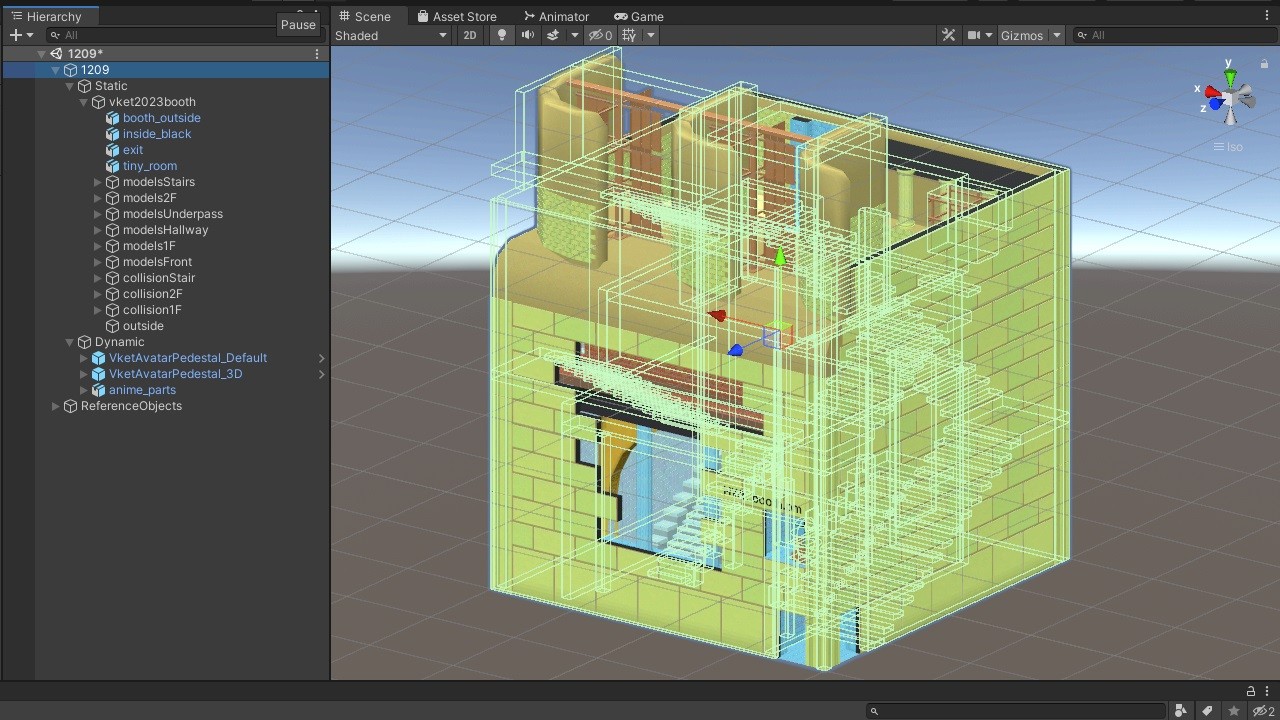Expand the anime_parts arrow
This screenshot has width=1280, height=720.
click(83, 390)
